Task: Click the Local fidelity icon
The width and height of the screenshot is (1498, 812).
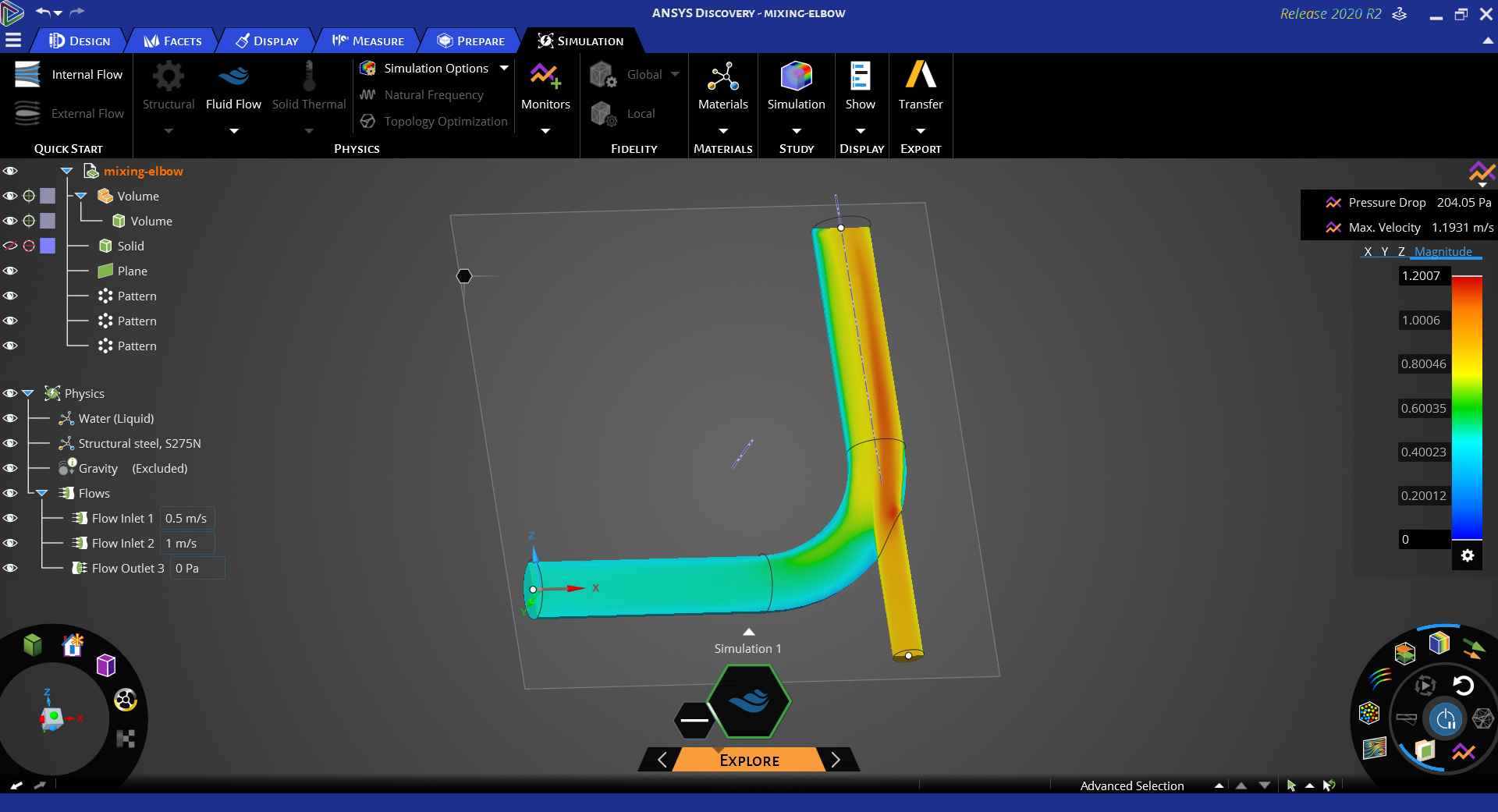Action: [x=604, y=114]
